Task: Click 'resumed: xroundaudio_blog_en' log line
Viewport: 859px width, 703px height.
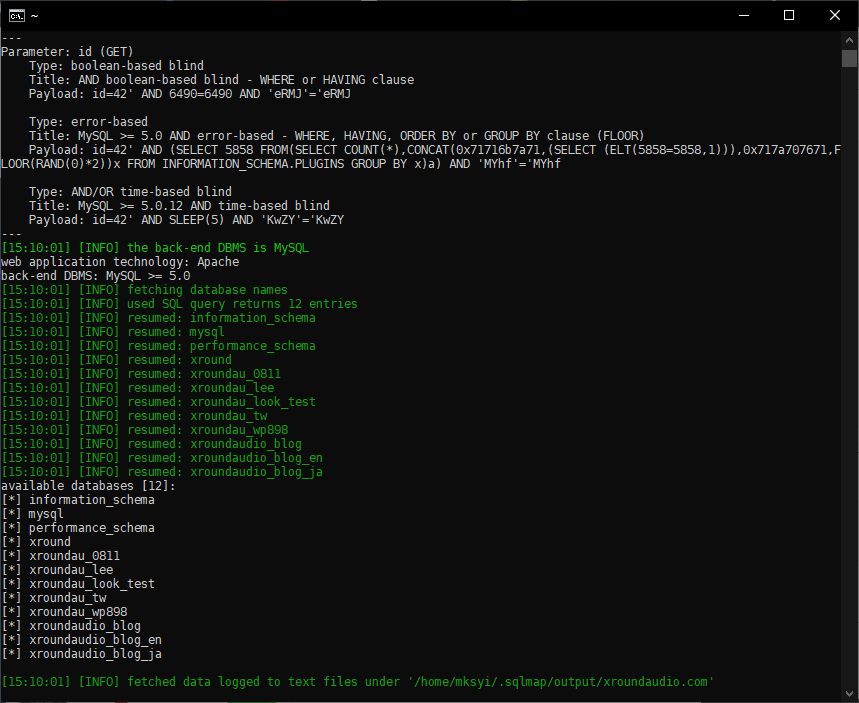Action: coord(162,458)
